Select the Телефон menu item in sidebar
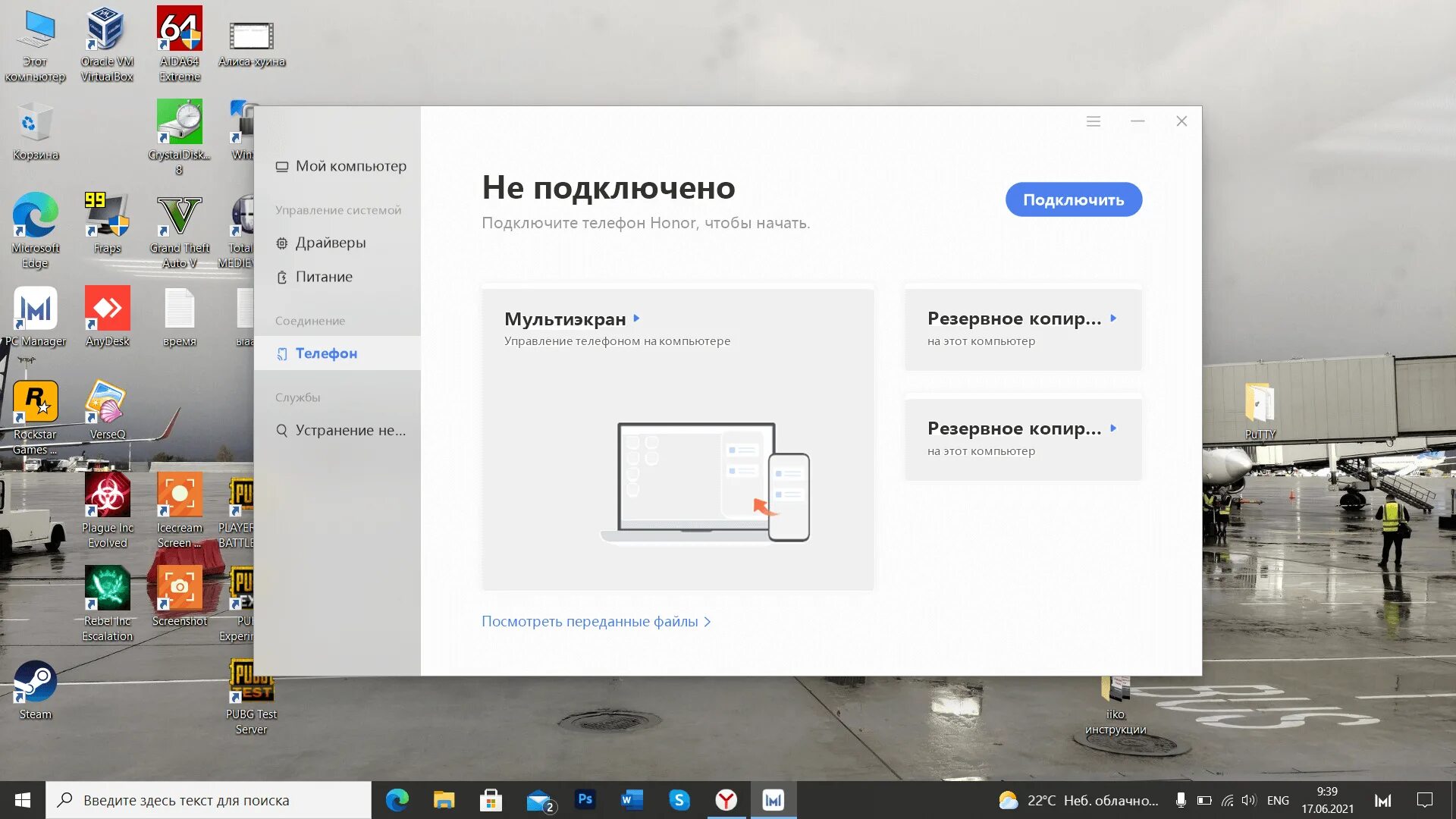 (x=325, y=353)
